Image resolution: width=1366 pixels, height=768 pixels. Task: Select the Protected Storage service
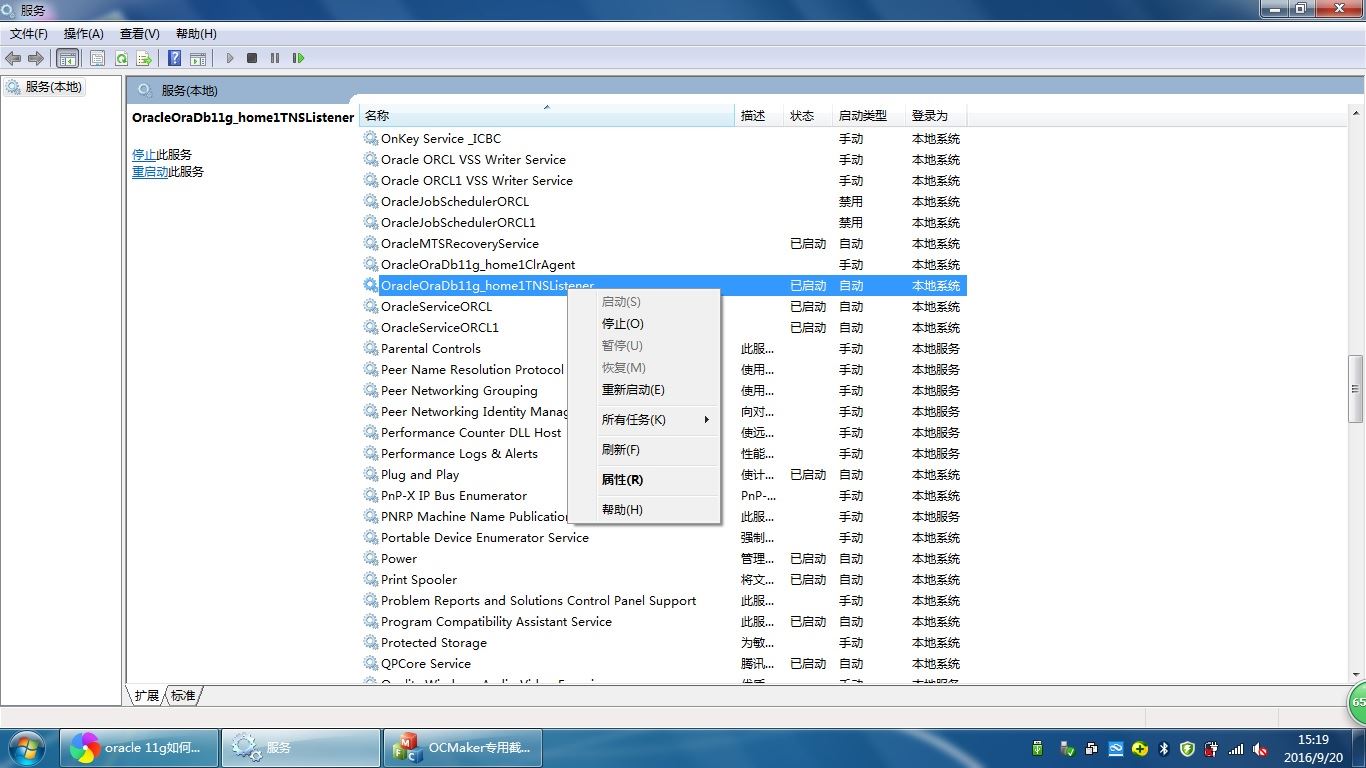pyautogui.click(x=434, y=643)
